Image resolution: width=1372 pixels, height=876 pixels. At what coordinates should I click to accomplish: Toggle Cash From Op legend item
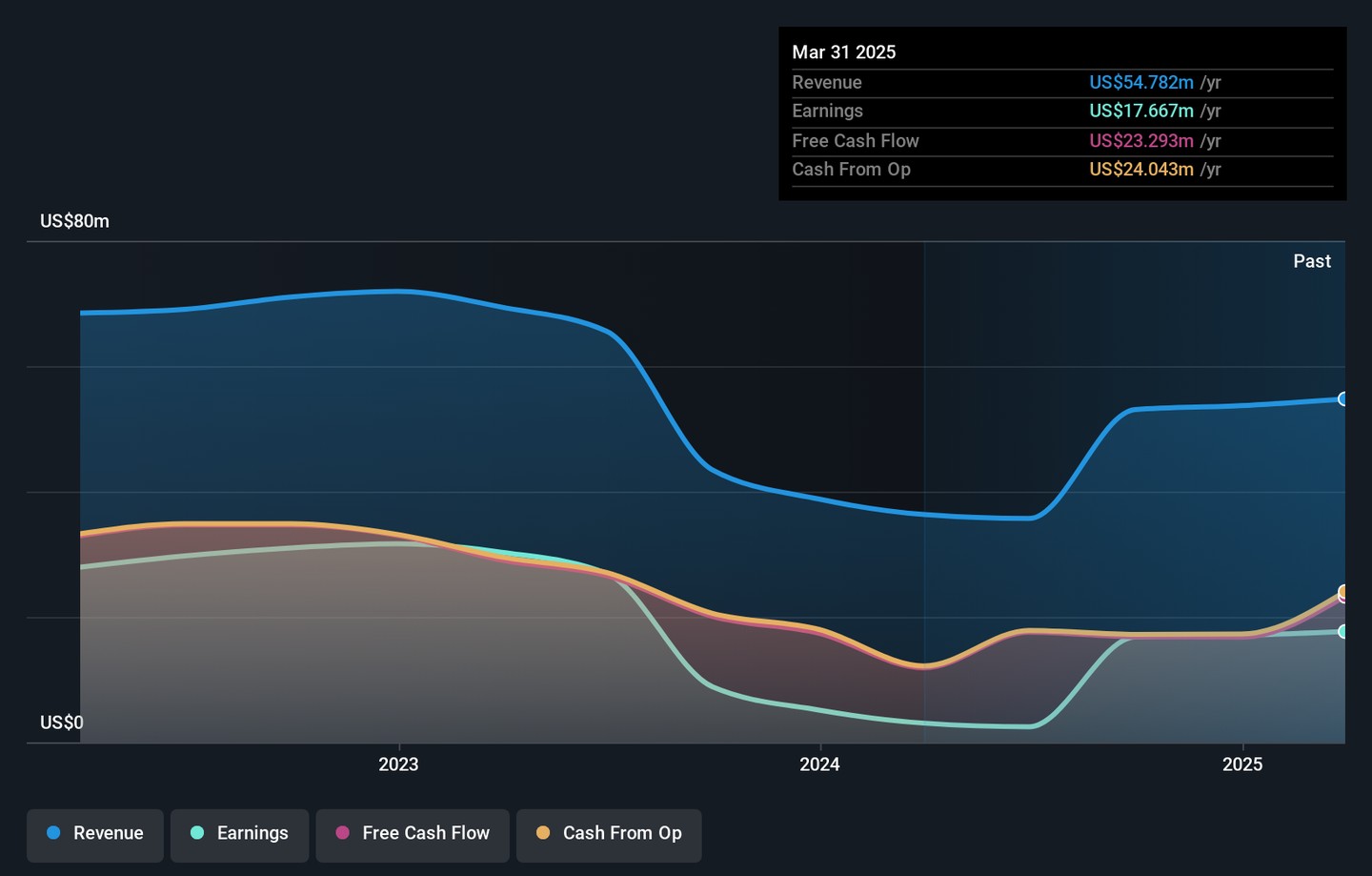click(x=609, y=834)
